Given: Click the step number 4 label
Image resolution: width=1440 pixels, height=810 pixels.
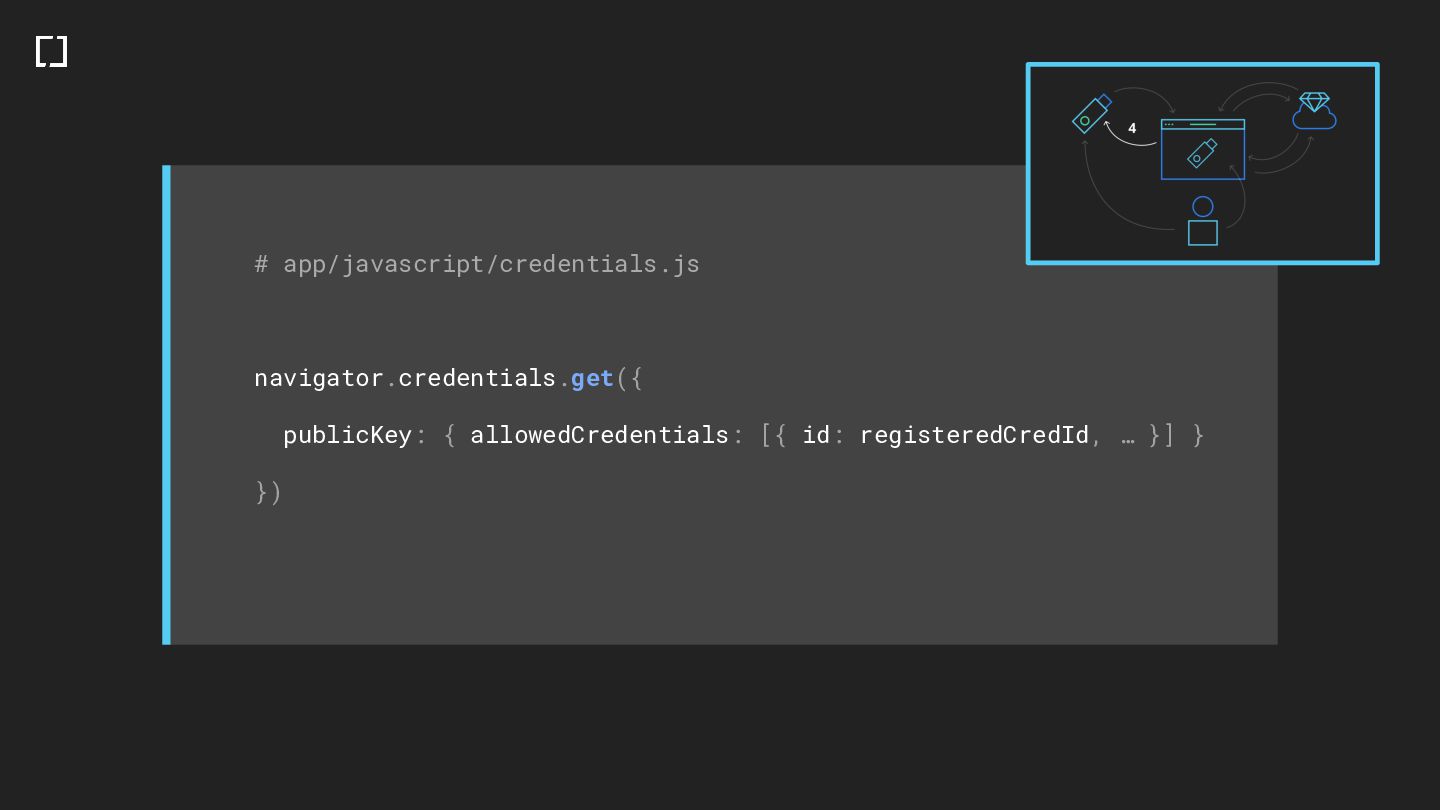Looking at the screenshot, I should pyautogui.click(x=1132, y=128).
